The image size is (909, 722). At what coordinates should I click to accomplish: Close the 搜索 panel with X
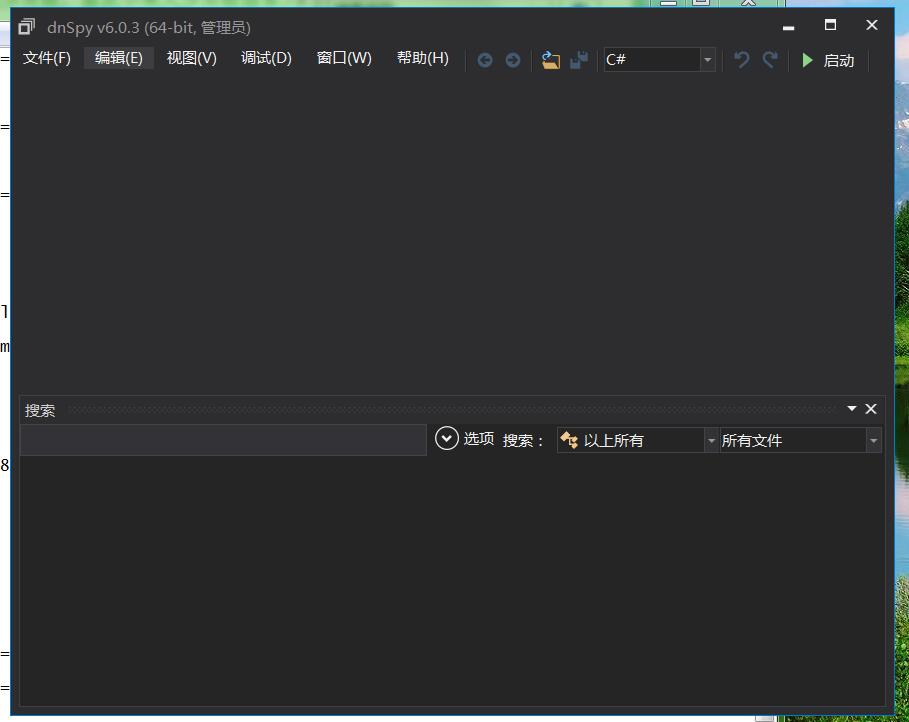[871, 409]
